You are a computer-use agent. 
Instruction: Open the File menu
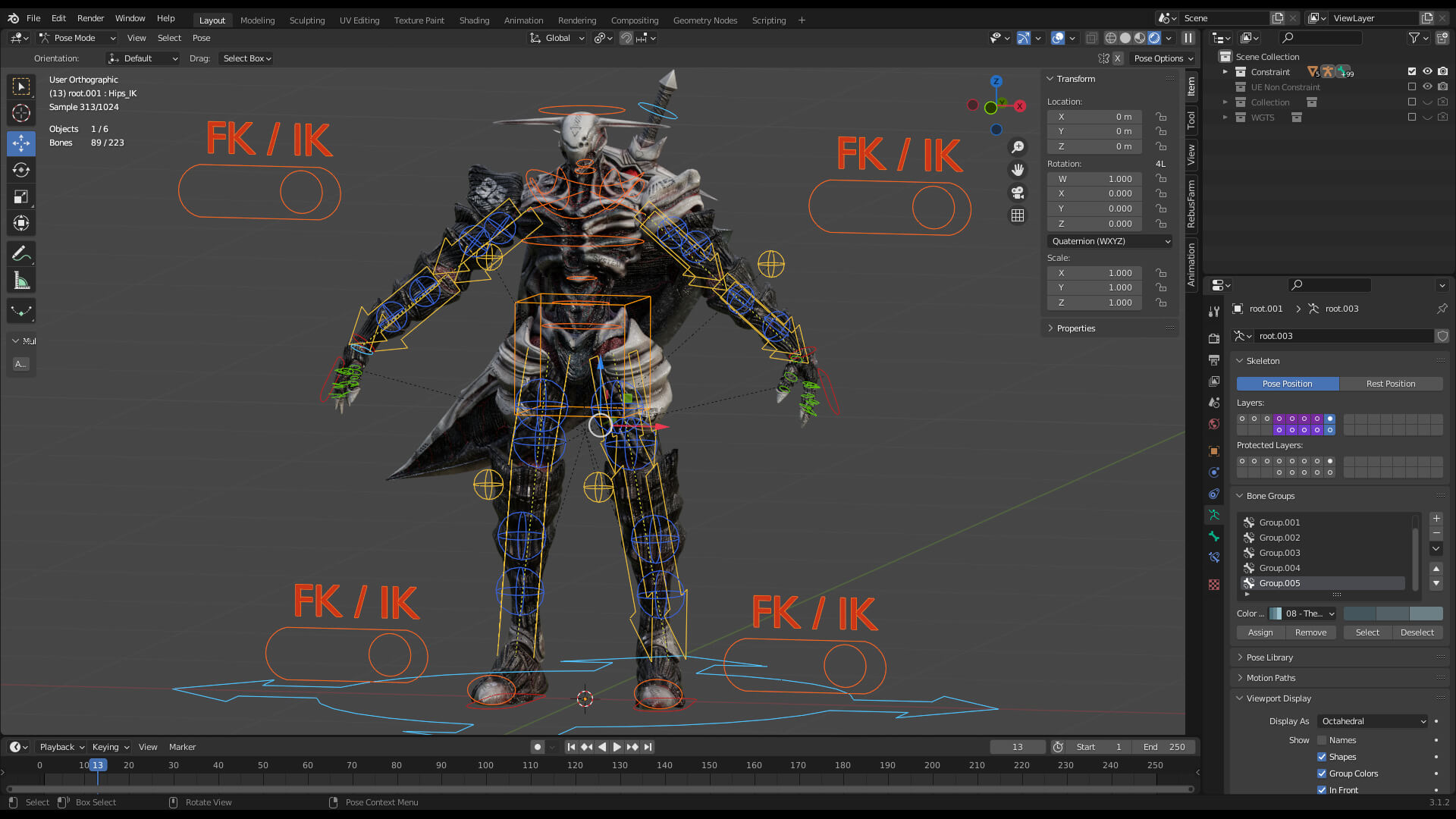coord(33,18)
